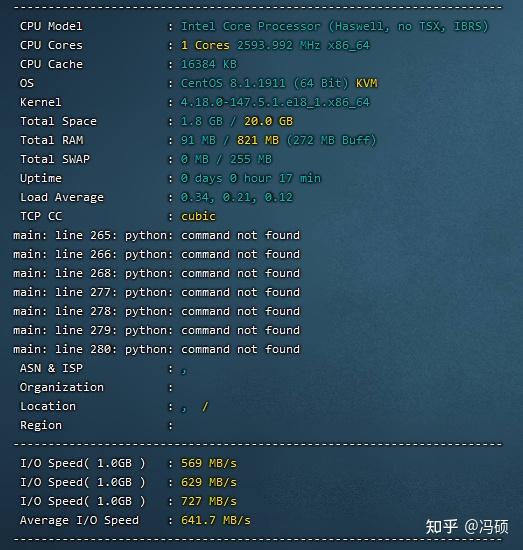The image size is (523, 550).
Task: Click error line 'main: line 277'
Action: pos(156,292)
